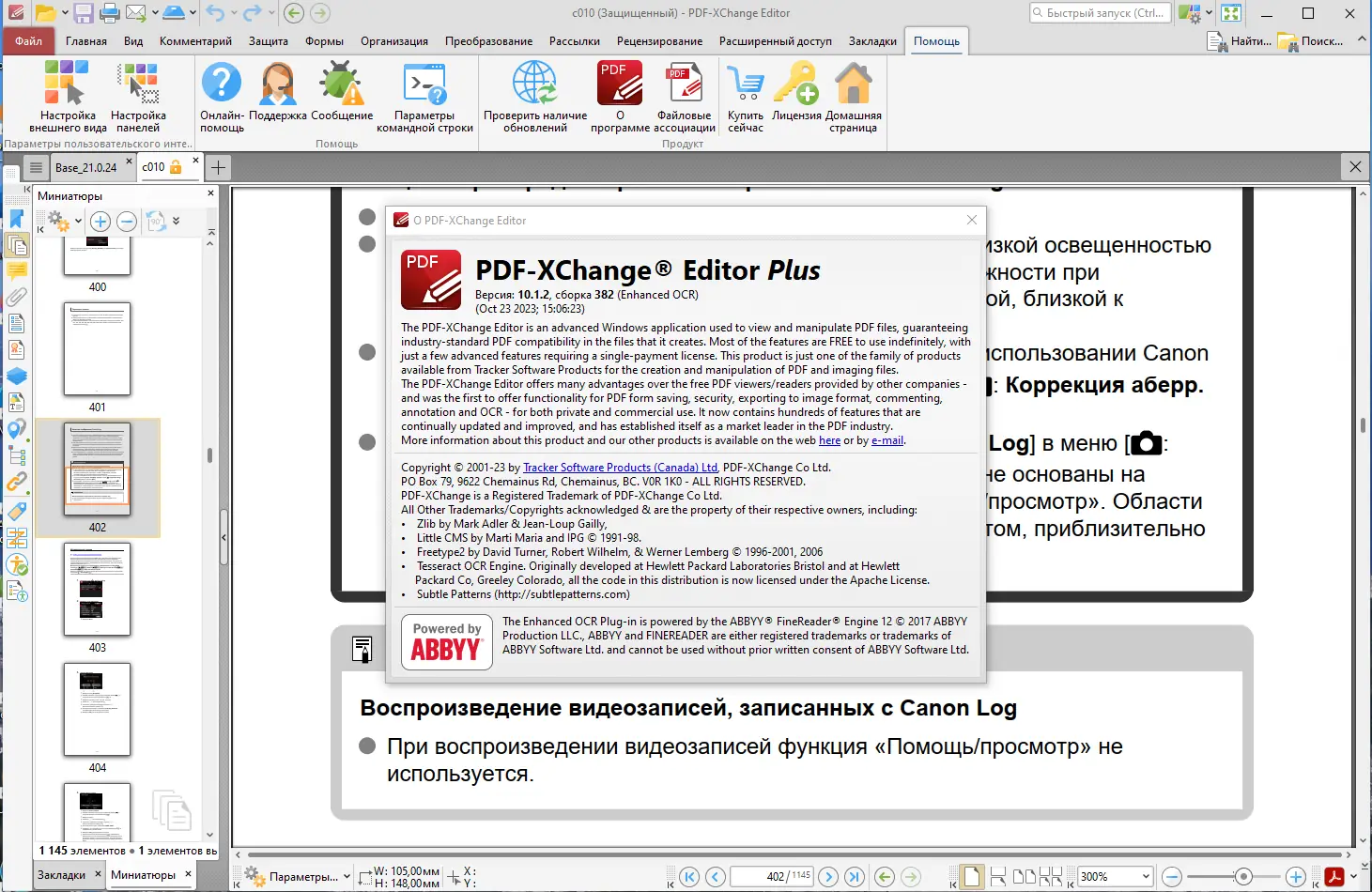Open the Bookmarks pane icon in left sidebar
The height and width of the screenshot is (892, 1372).
point(16,219)
